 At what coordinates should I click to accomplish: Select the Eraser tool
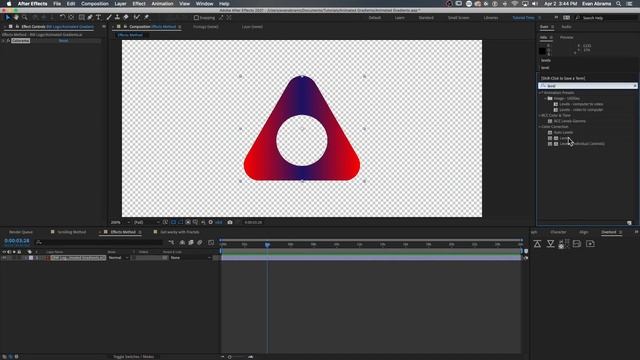126,18
